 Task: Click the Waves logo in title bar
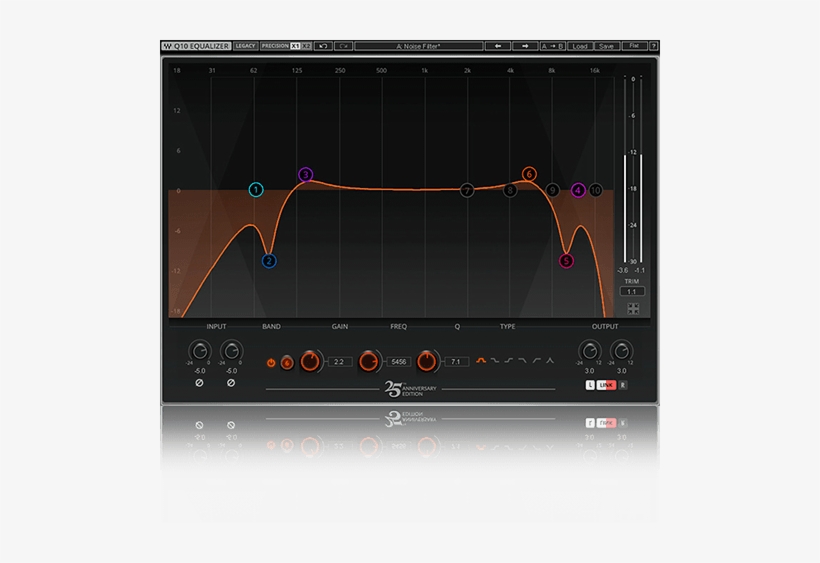167,46
